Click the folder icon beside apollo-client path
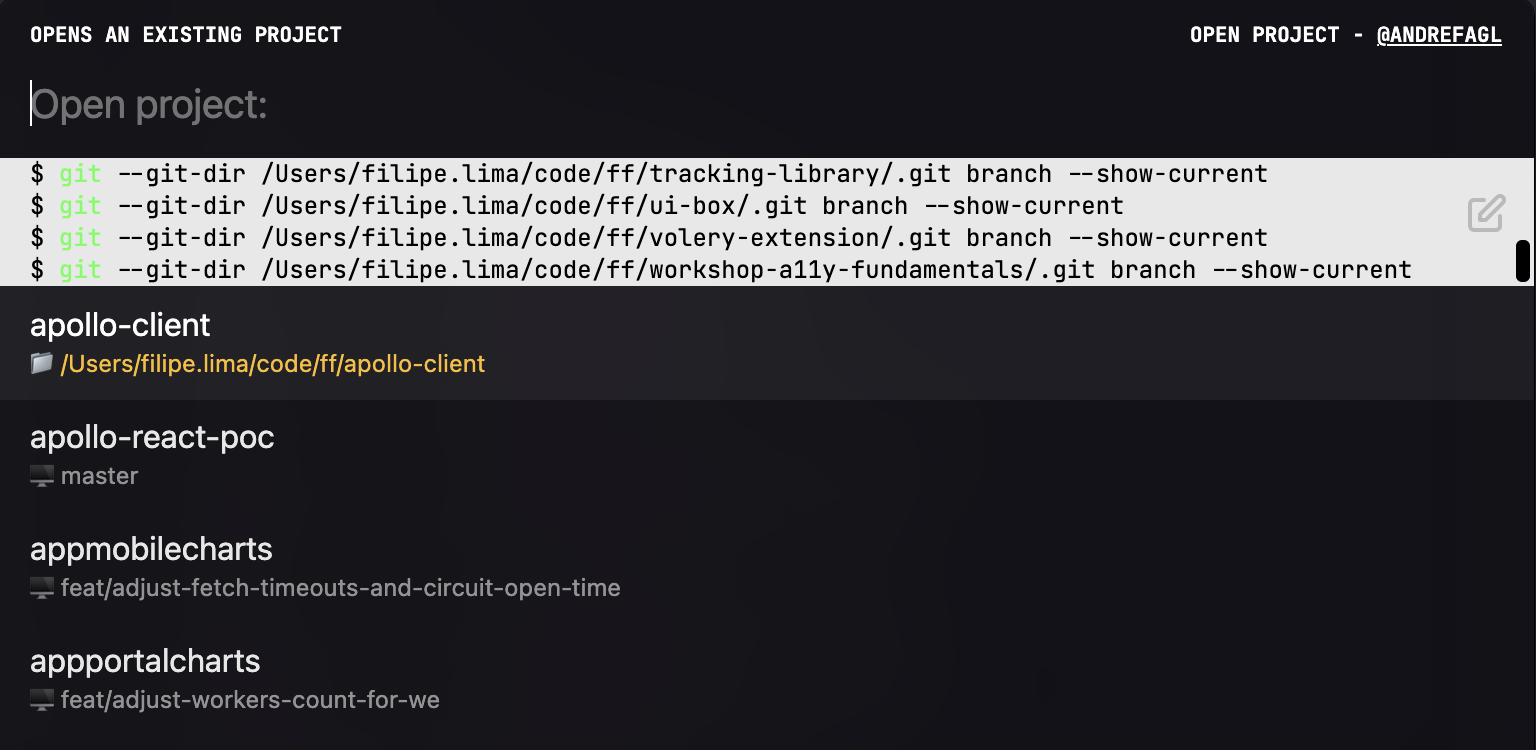The image size is (1536, 750). (42, 364)
